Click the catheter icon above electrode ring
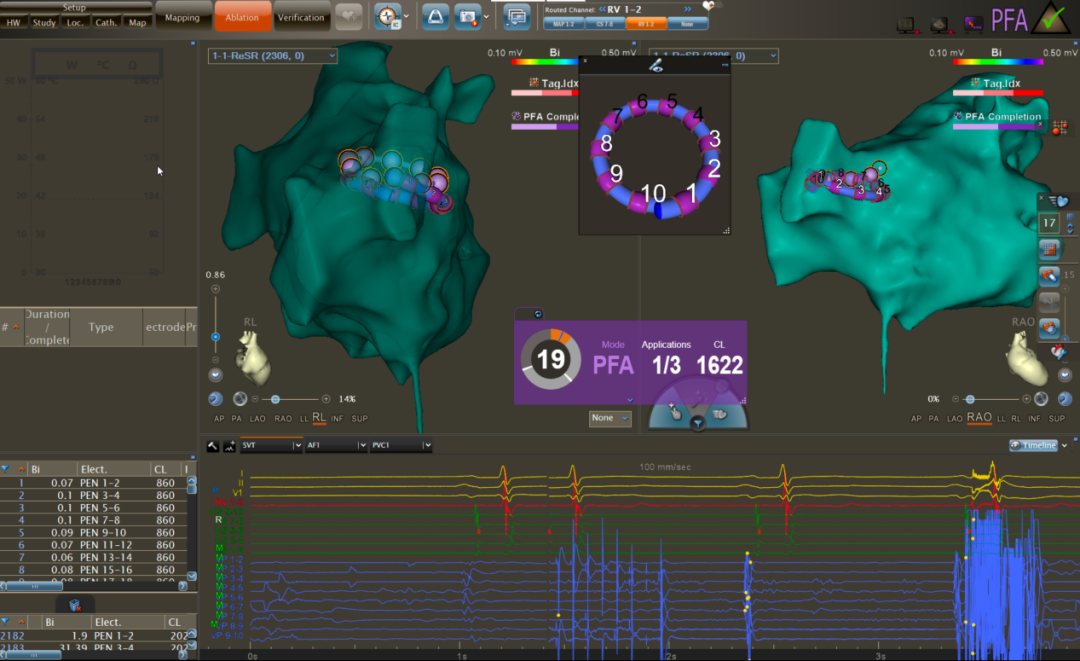This screenshot has width=1080, height=661. (656, 65)
